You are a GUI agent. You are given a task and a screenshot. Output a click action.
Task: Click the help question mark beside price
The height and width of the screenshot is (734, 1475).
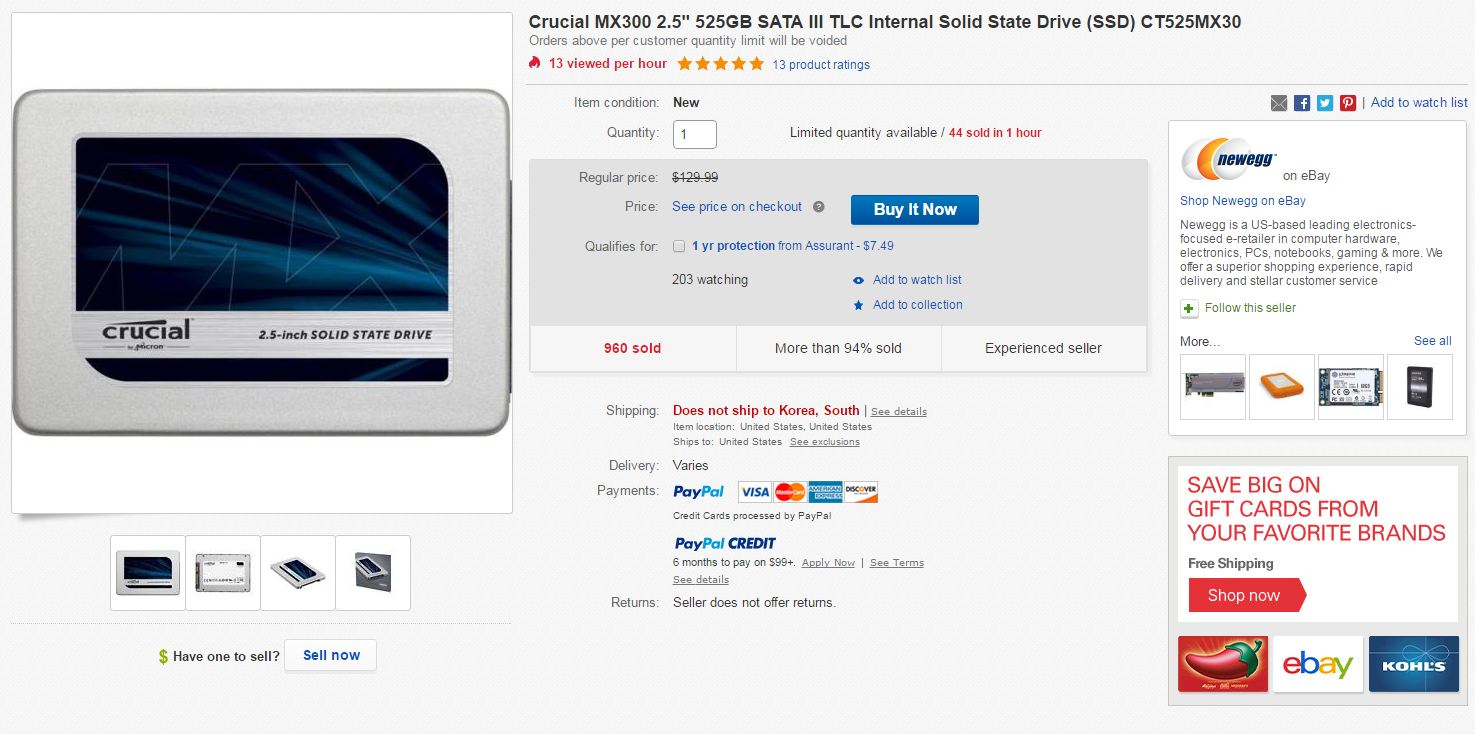point(818,207)
